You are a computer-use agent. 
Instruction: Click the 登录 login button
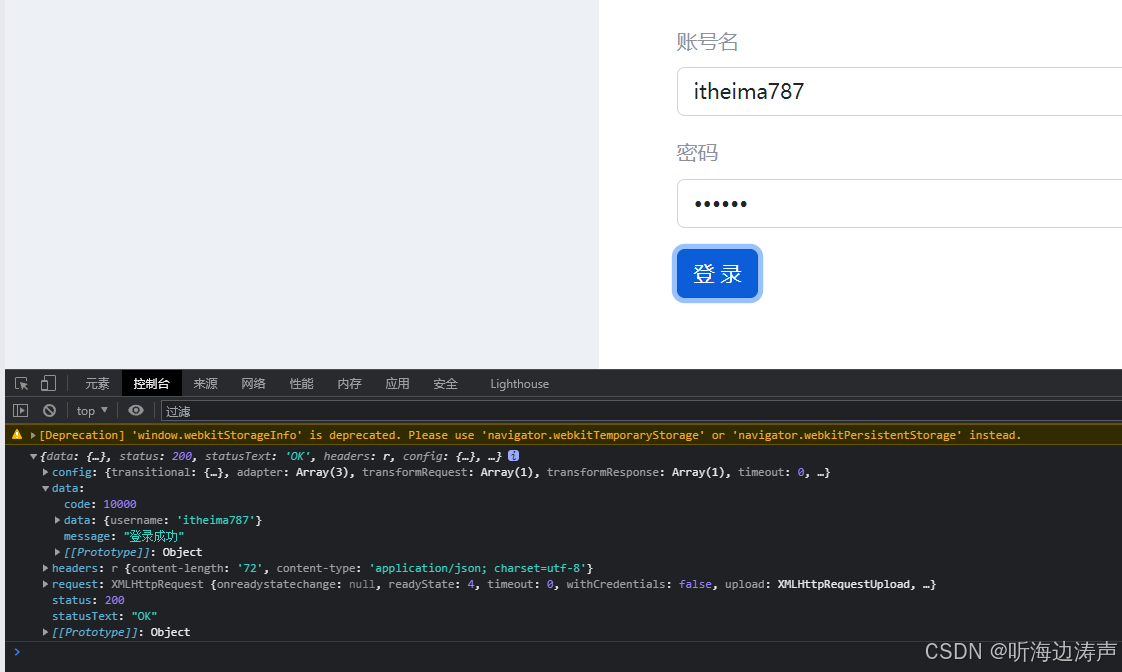(x=717, y=273)
